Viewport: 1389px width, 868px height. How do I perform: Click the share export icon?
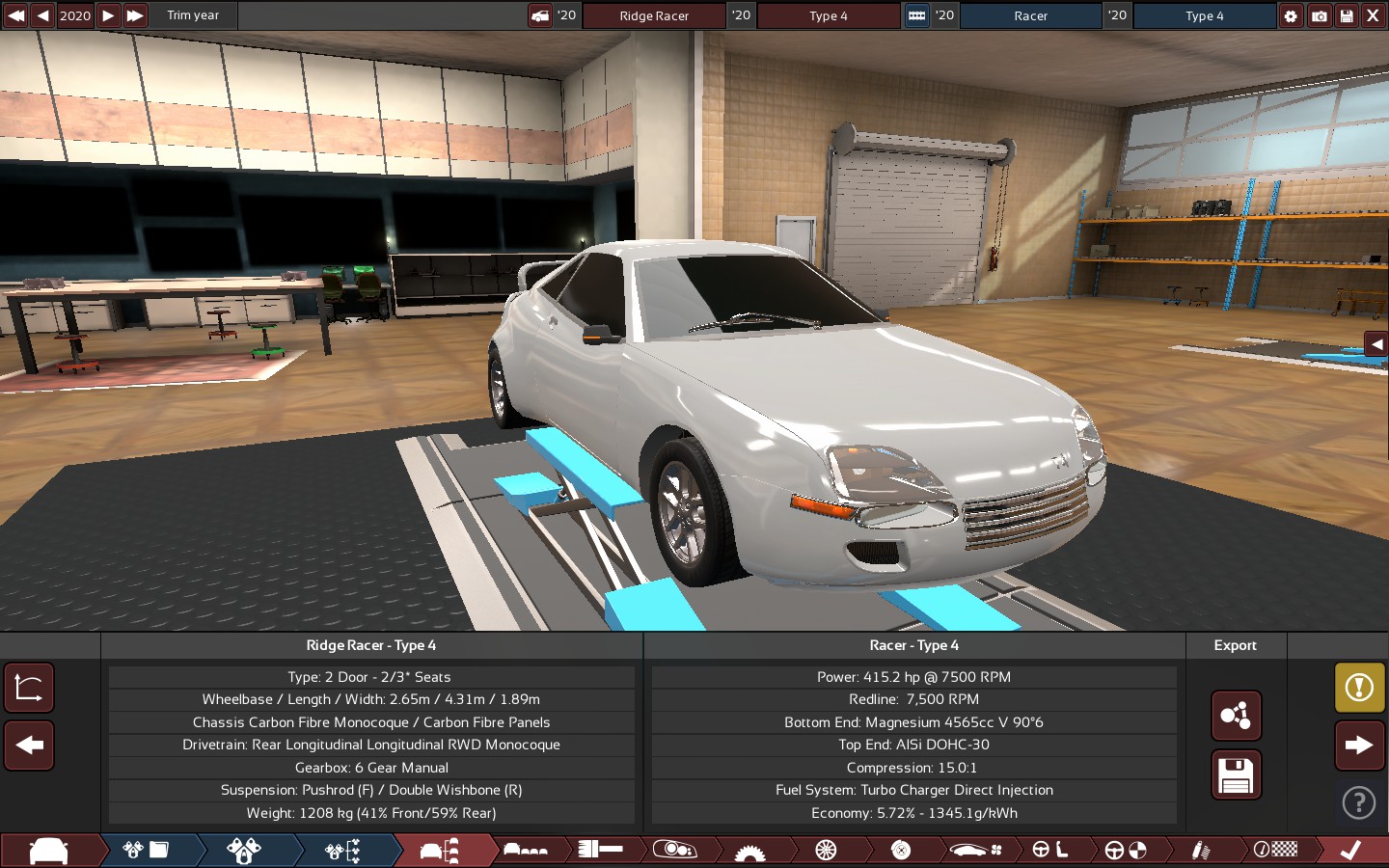pyautogui.click(x=1236, y=716)
